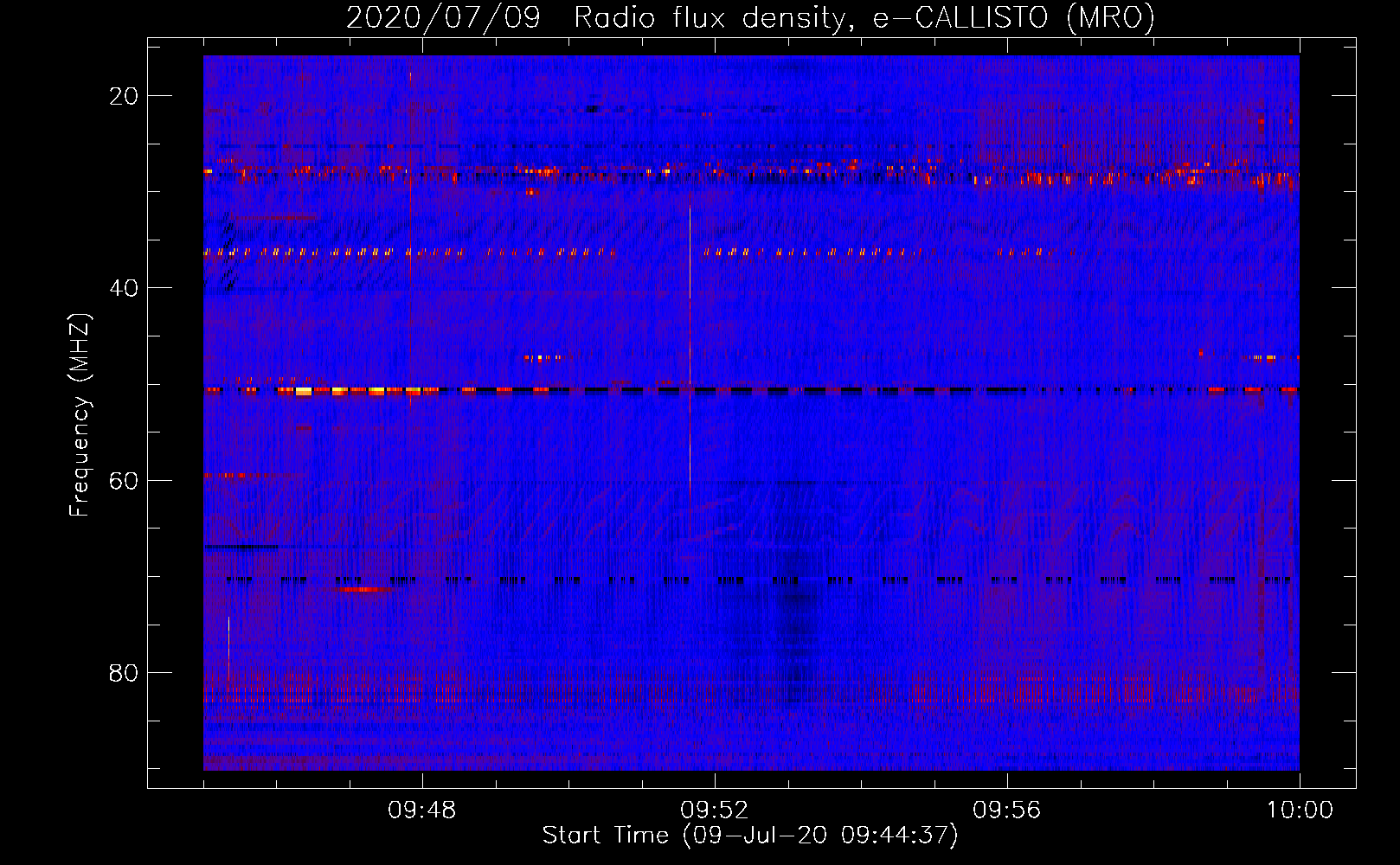The width and height of the screenshot is (1400, 865).
Task: Click the 09:52 time tick label
Action: click(x=715, y=811)
